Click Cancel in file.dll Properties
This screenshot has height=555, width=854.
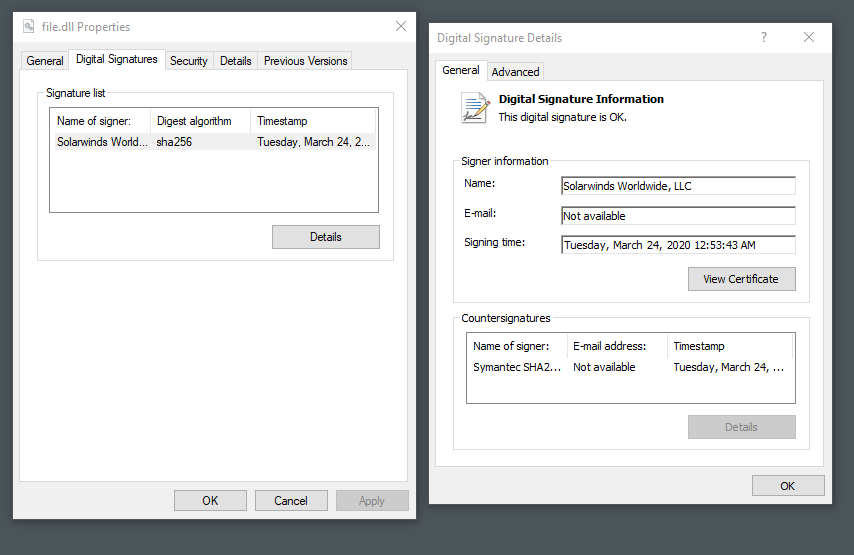(x=291, y=501)
